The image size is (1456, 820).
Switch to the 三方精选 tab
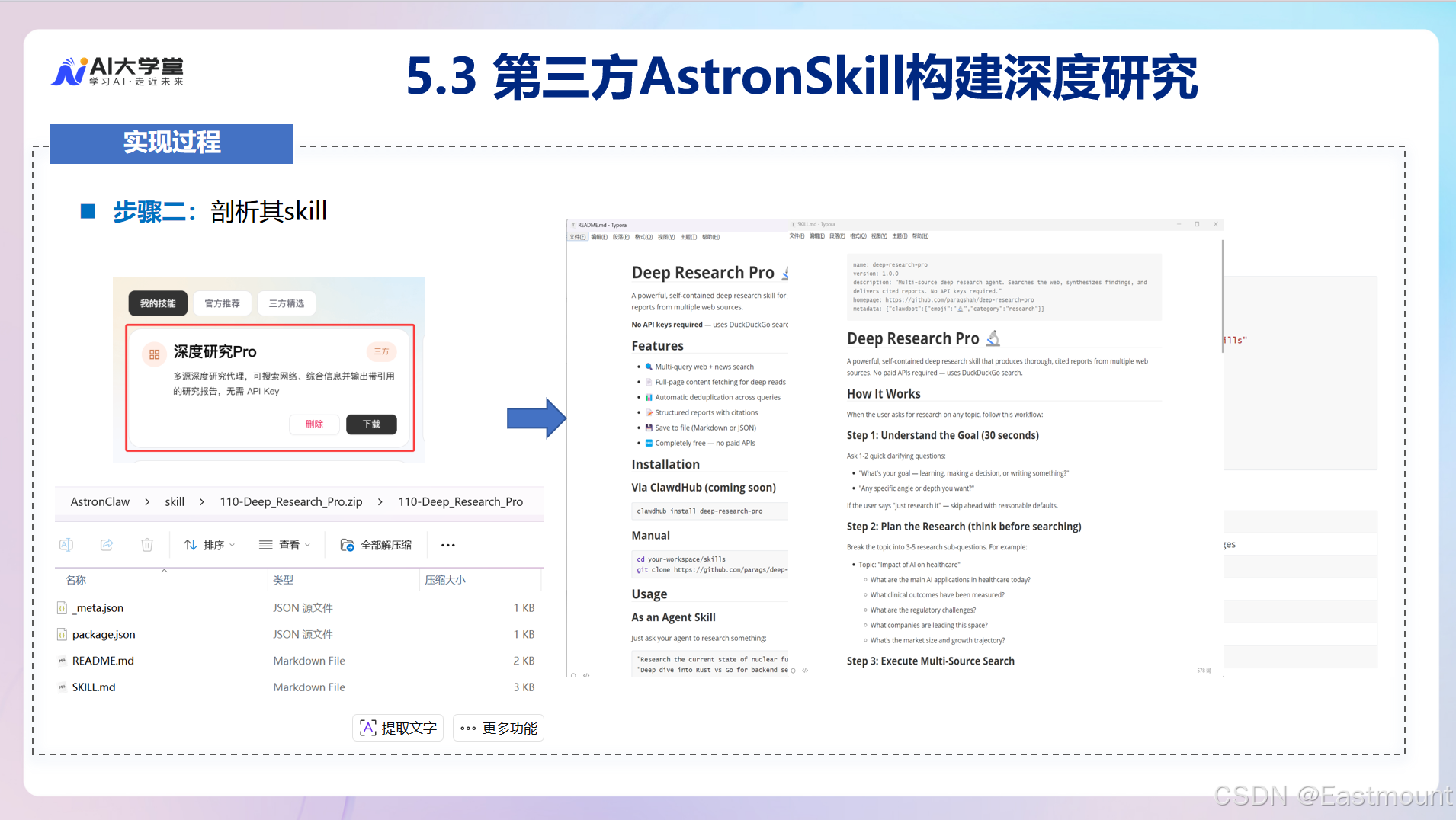point(287,303)
